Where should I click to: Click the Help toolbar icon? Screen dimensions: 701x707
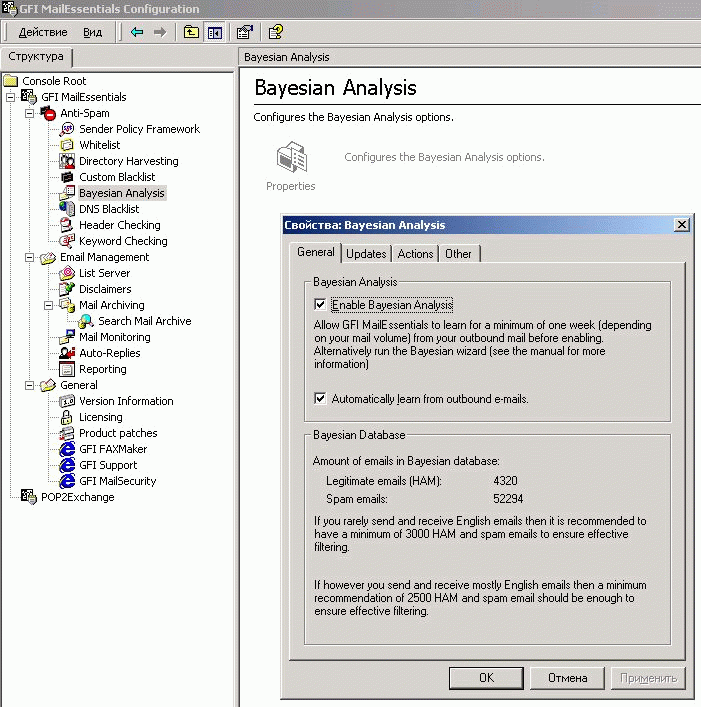click(275, 32)
